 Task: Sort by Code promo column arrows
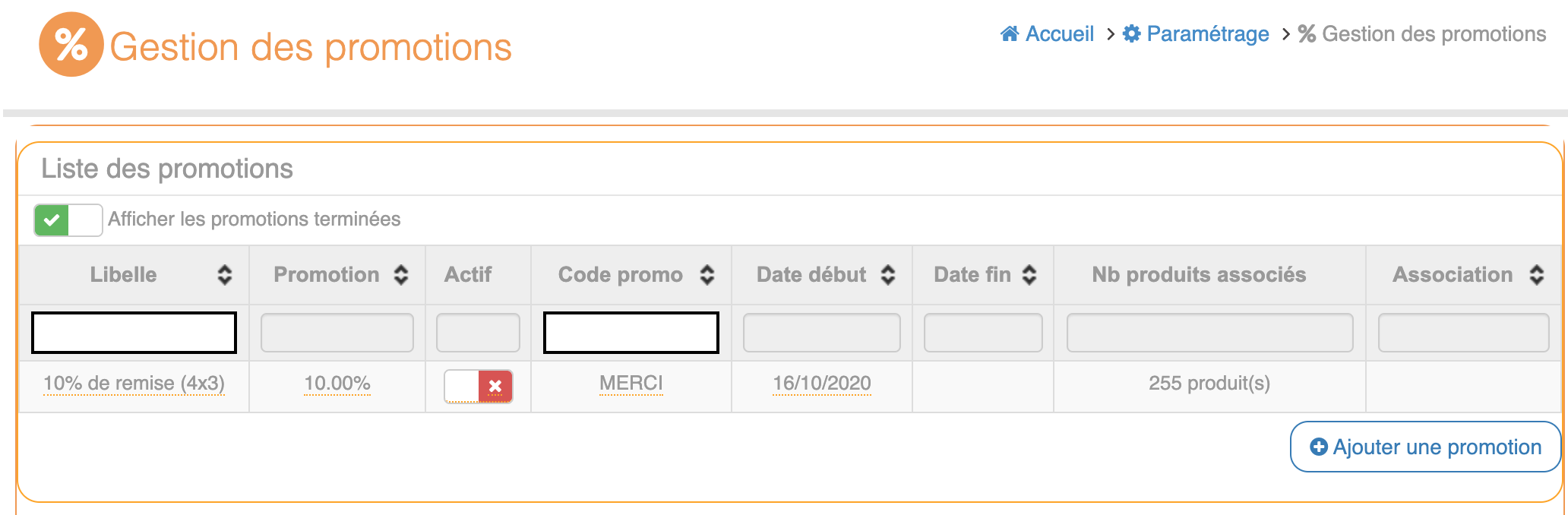tap(707, 275)
